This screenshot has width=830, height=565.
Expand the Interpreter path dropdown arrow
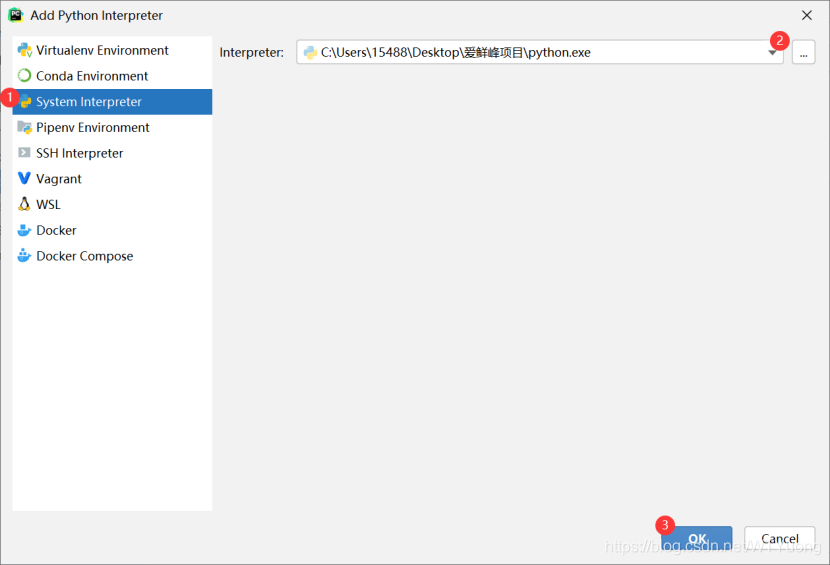[x=772, y=53]
